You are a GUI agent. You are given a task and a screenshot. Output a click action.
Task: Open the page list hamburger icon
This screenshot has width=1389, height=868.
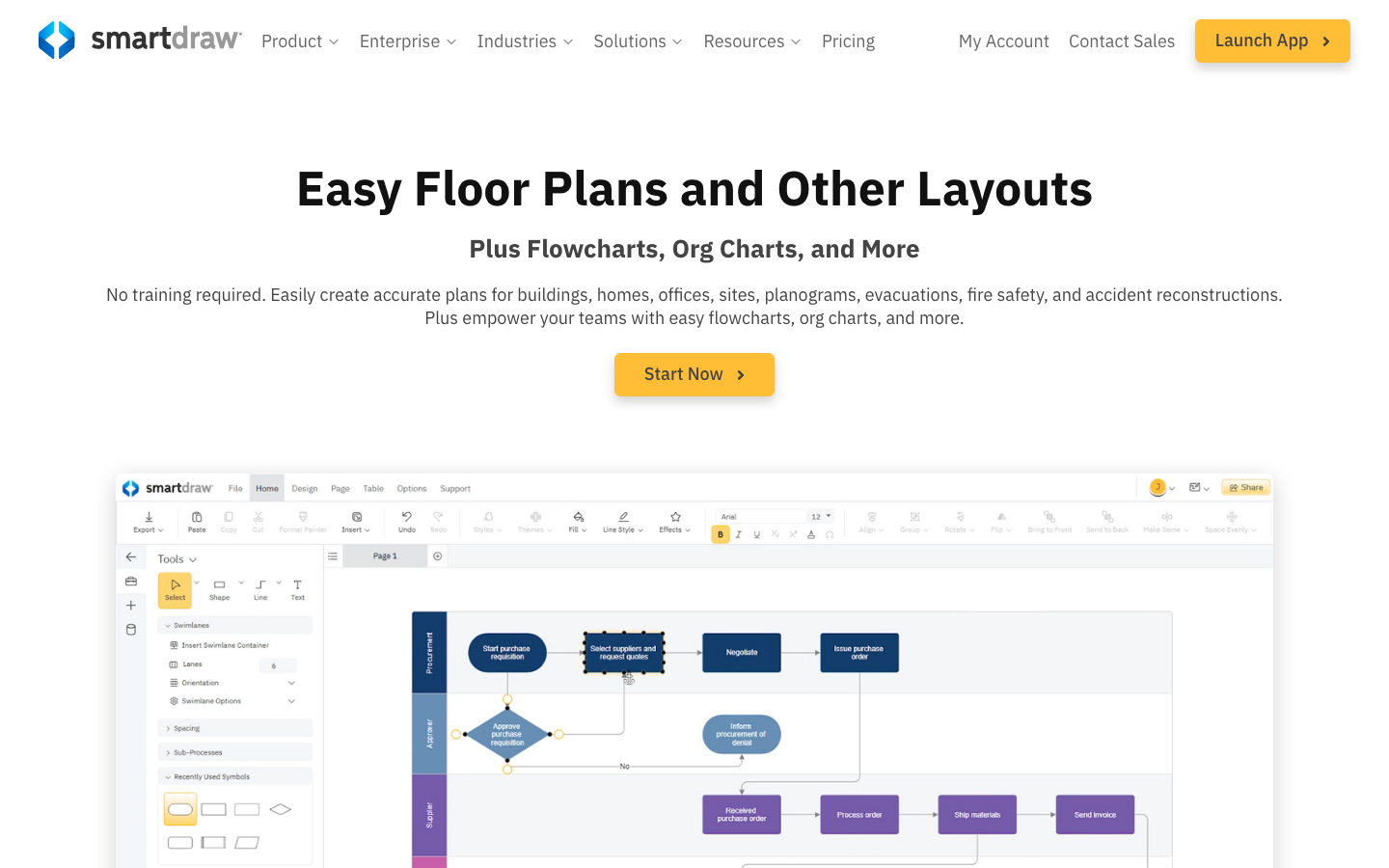point(333,556)
